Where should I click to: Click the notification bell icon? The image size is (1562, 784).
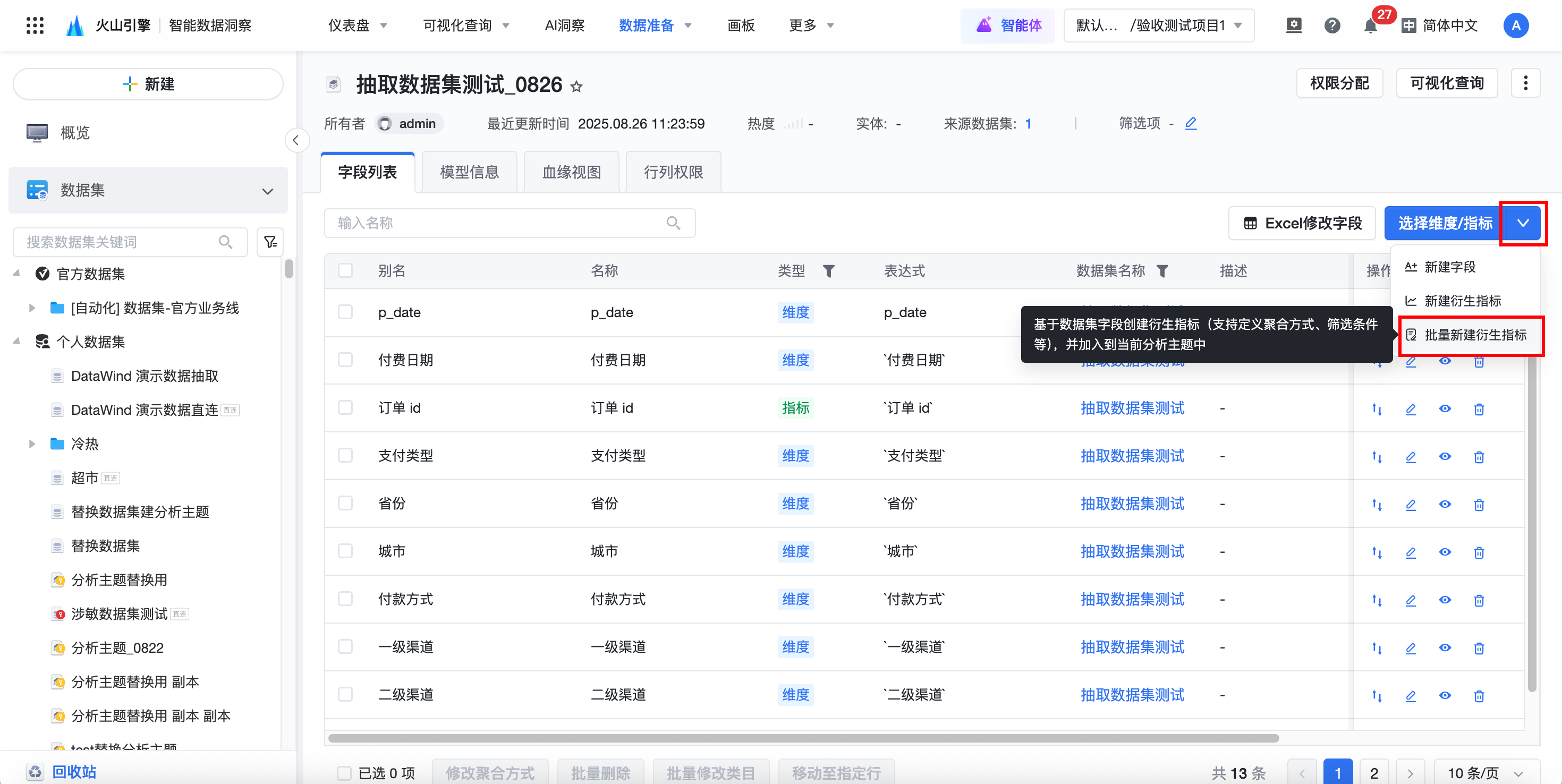[x=1370, y=25]
